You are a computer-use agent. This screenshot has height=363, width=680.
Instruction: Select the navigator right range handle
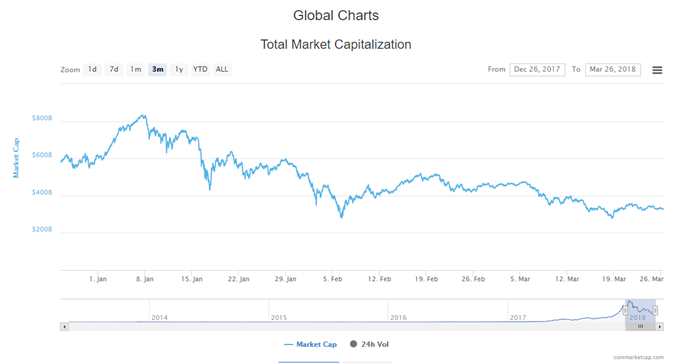655,311
